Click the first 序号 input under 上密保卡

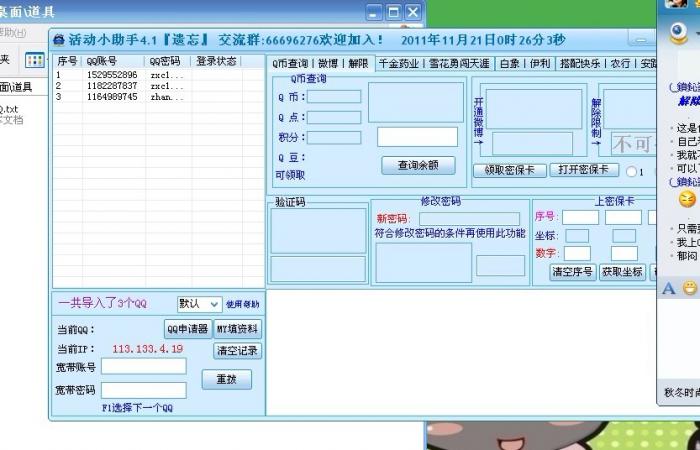(580, 217)
